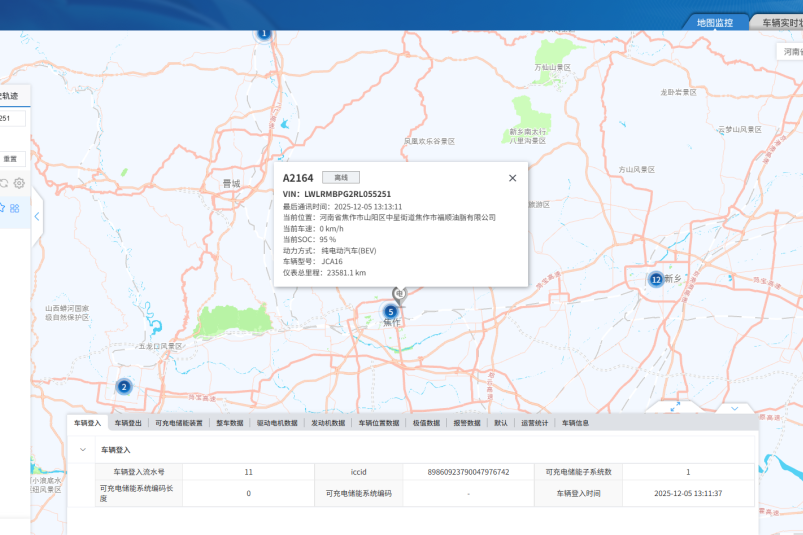Close the A2164 vehicle info popup

click(x=513, y=178)
